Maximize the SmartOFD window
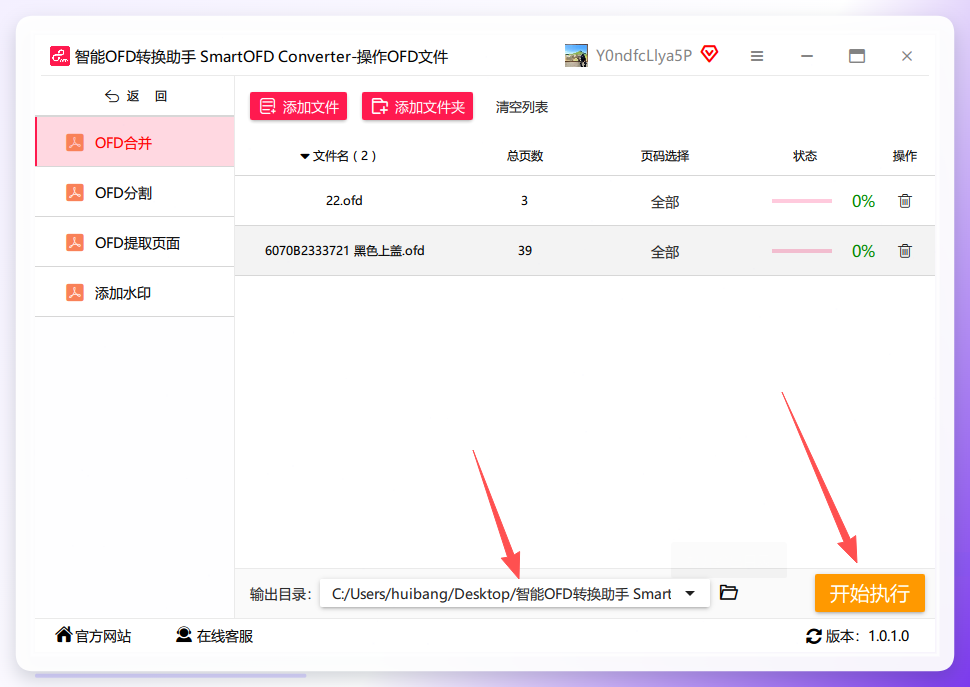Image resolution: width=970 pixels, height=687 pixels. coord(857,56)
